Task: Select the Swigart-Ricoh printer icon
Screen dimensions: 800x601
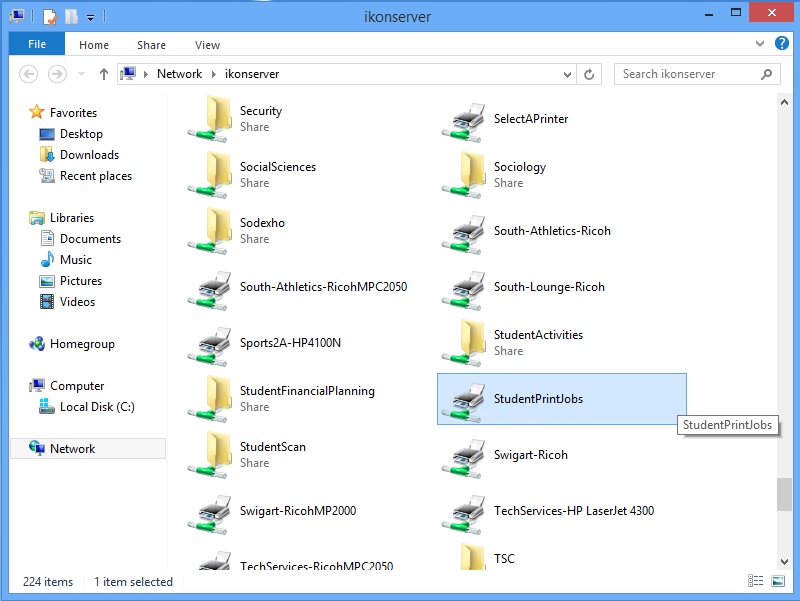Action: 464,456
